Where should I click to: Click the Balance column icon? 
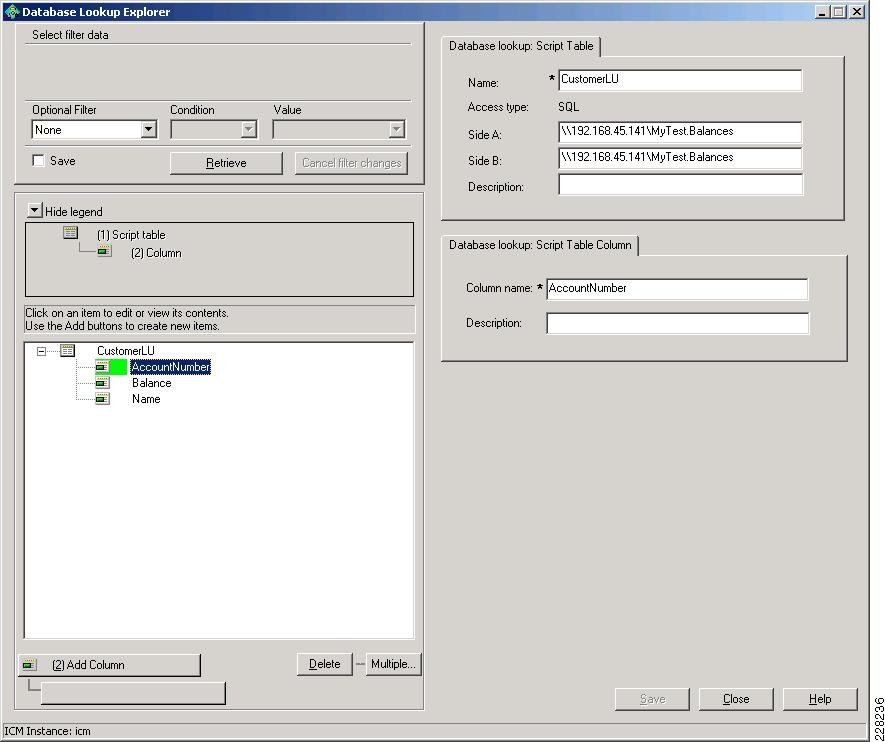(x=102, y=383)
